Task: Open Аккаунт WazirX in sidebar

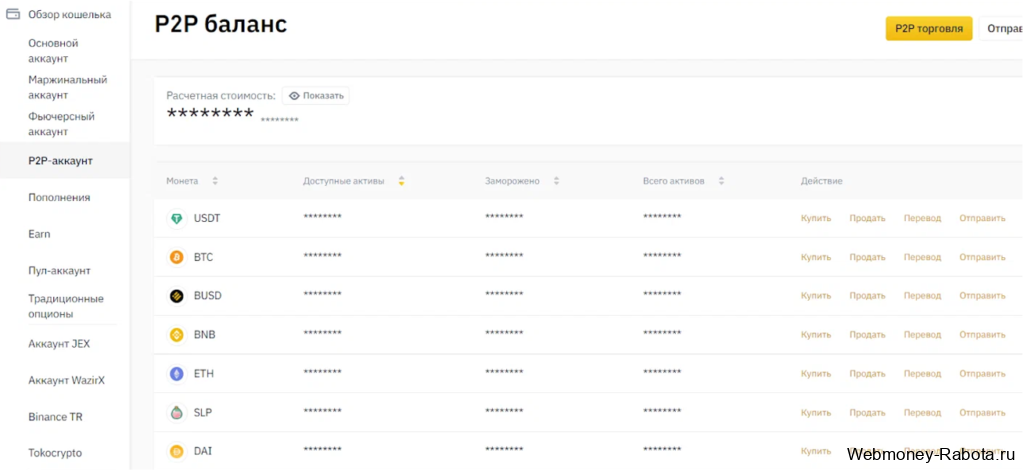Action: pyautogui.click(x=67, y=380)
